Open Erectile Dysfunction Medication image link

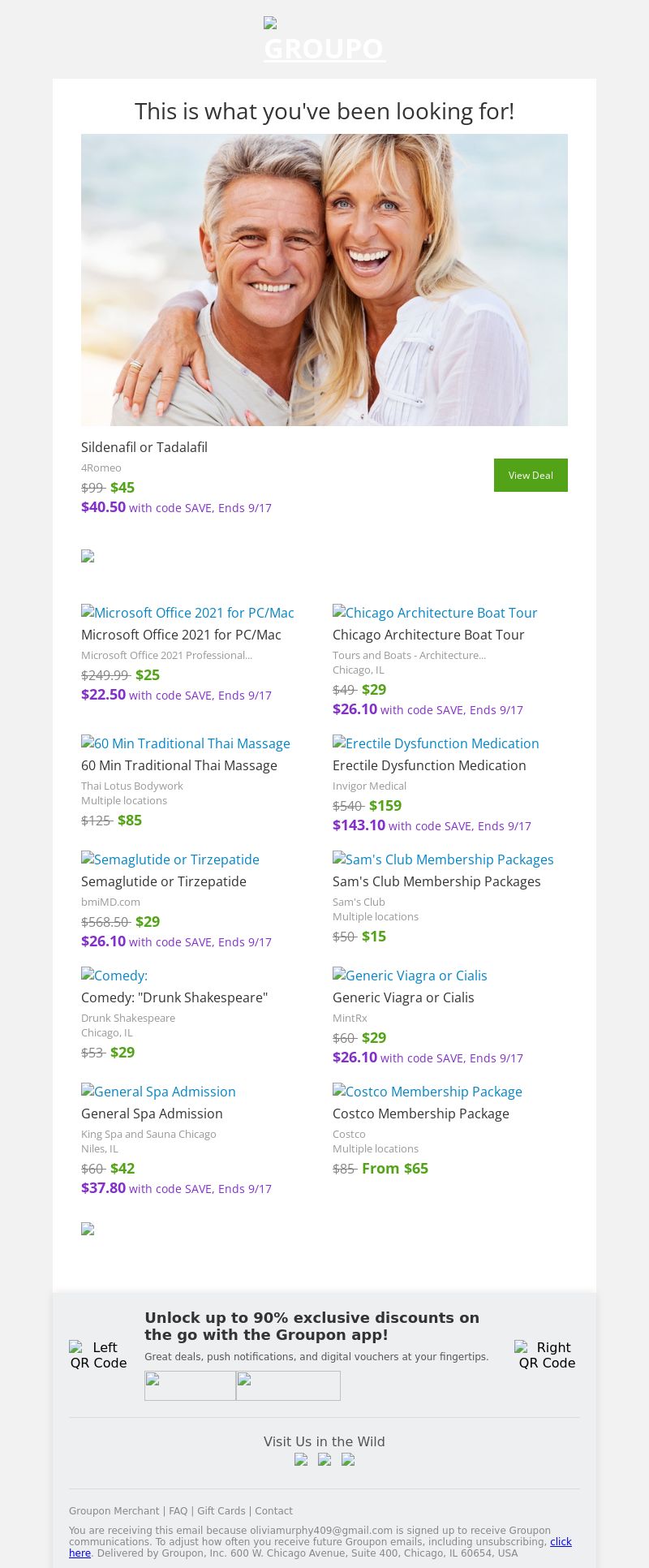click(x=436, y=743)
